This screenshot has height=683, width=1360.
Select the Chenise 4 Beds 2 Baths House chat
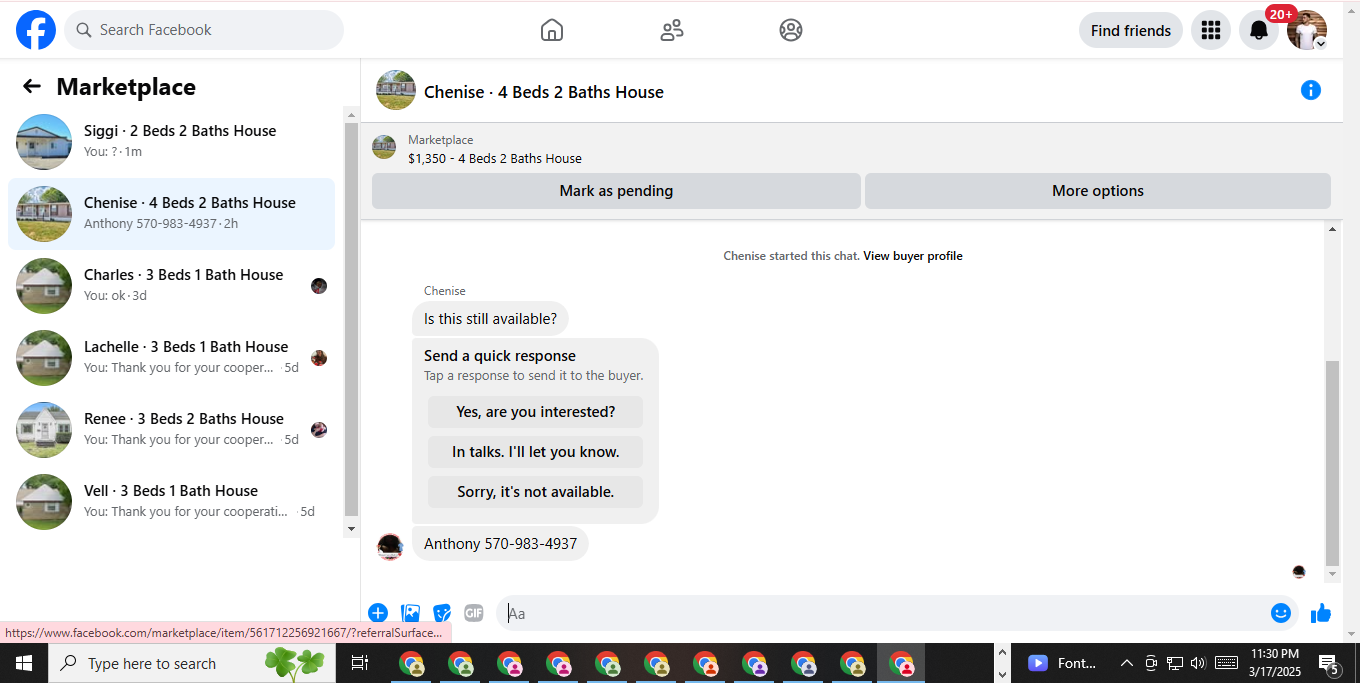click(171, 214)
